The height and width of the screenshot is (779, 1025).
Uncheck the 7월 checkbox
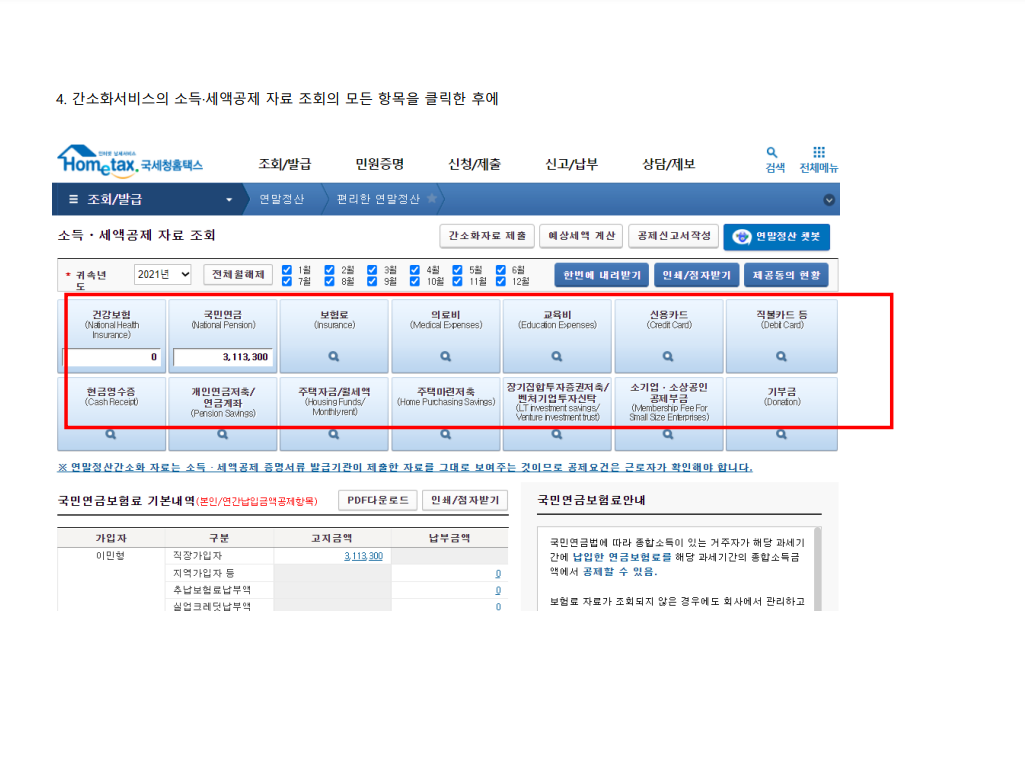(x=286, y=281)
